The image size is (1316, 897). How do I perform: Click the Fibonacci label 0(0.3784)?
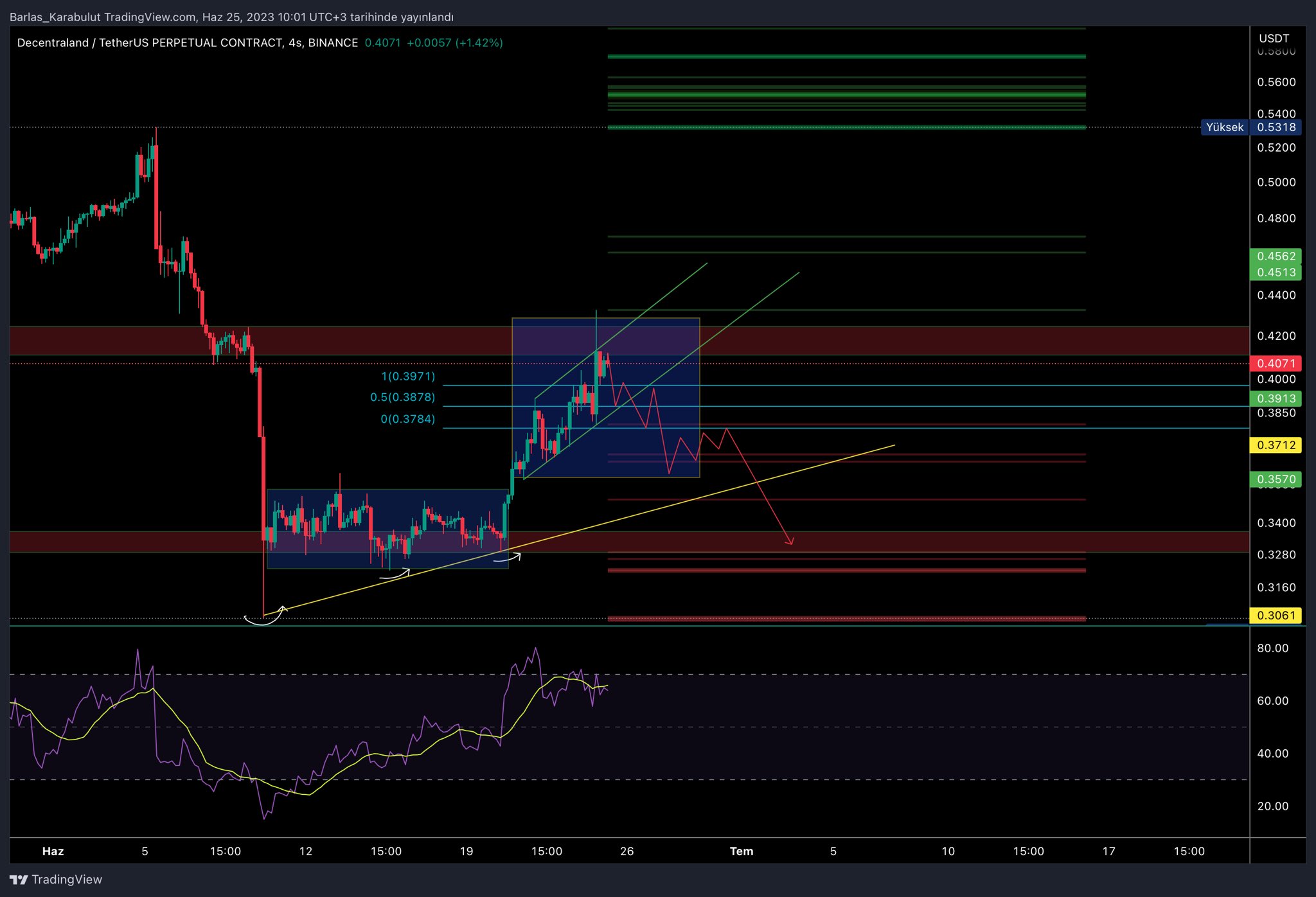coord(407,419)
